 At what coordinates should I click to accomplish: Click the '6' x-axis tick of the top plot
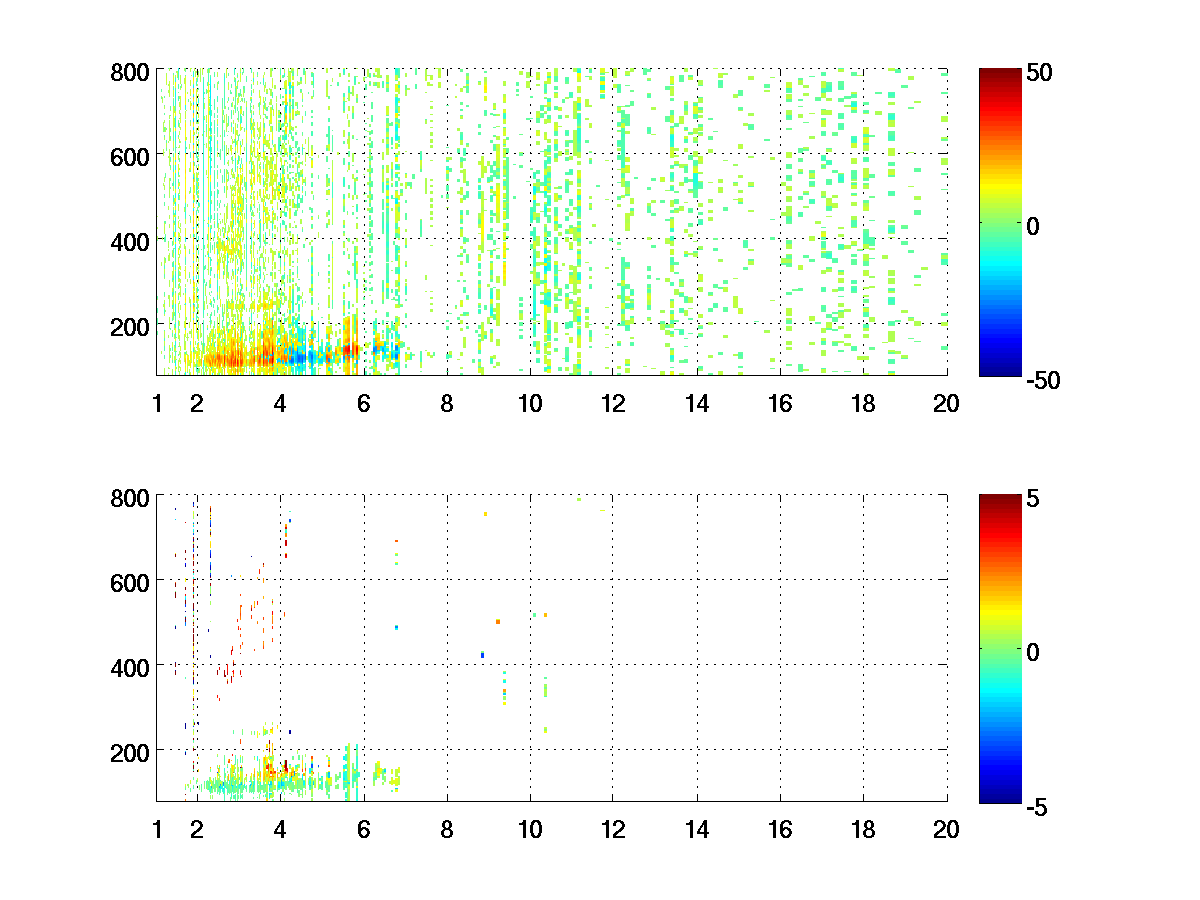click(364, 404)
